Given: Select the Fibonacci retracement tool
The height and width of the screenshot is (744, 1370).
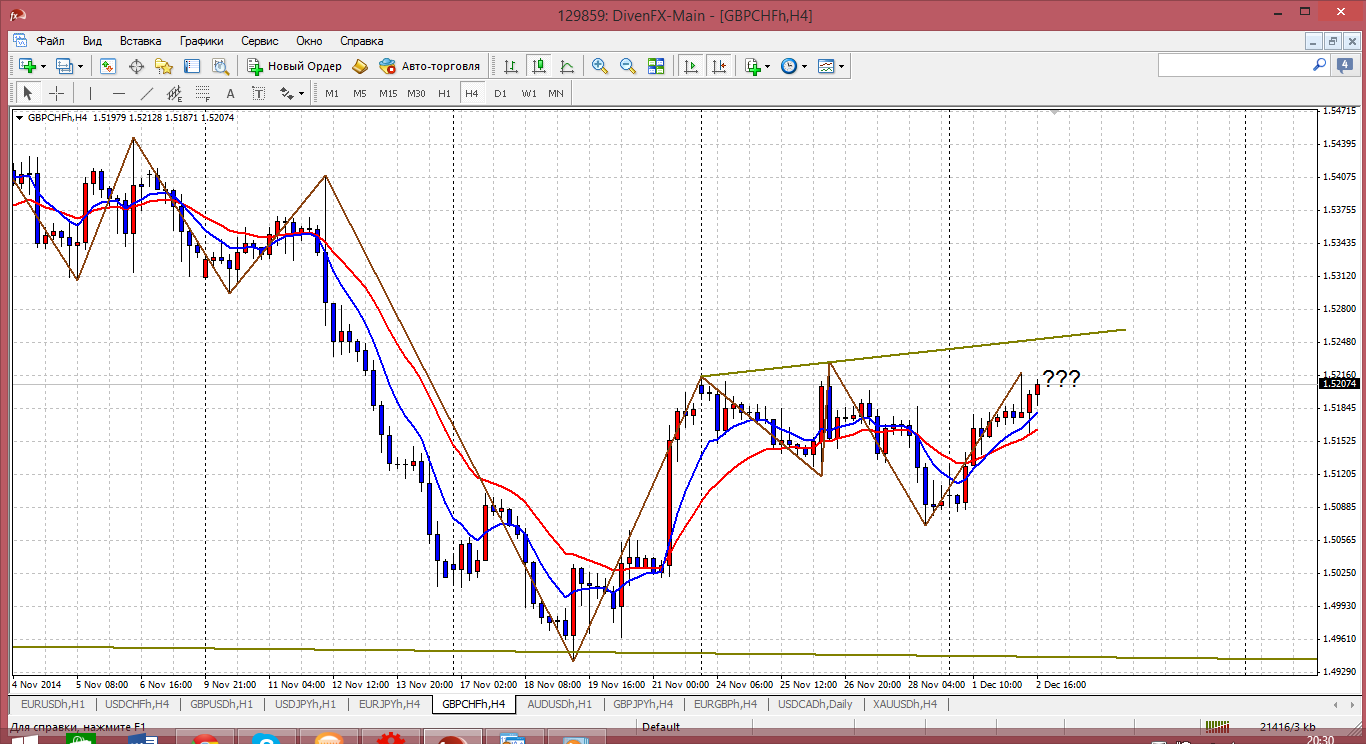Looking at the screenshot, I should (x=204, y=93).
